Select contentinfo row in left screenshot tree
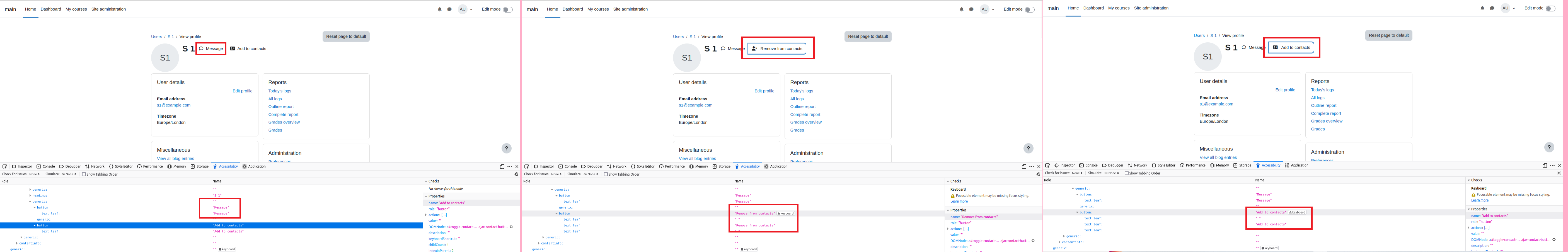Image resolution: width=1568 pixels, height=252 pixels. point(211,243)
